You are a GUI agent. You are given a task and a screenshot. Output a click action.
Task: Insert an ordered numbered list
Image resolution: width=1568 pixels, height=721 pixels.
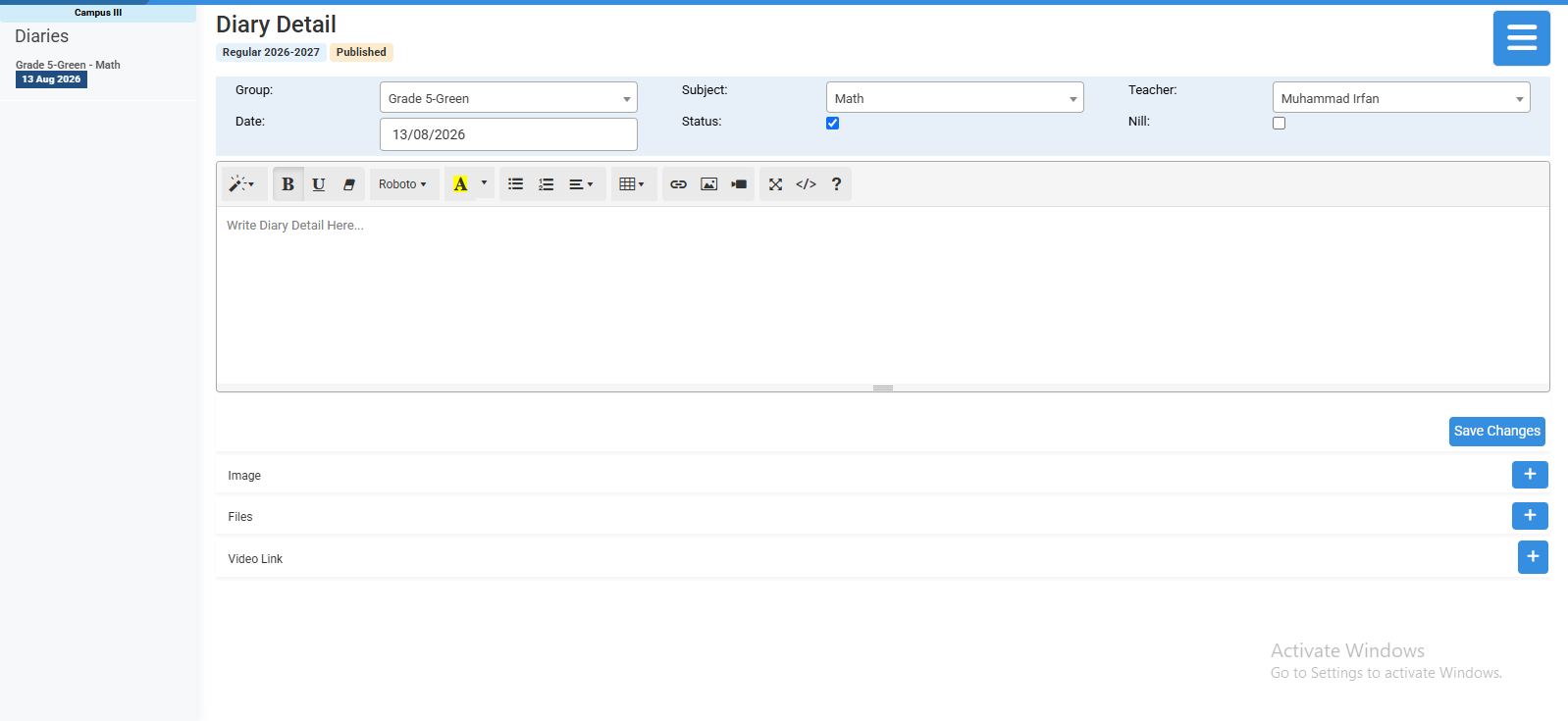(x=547, y=184)
